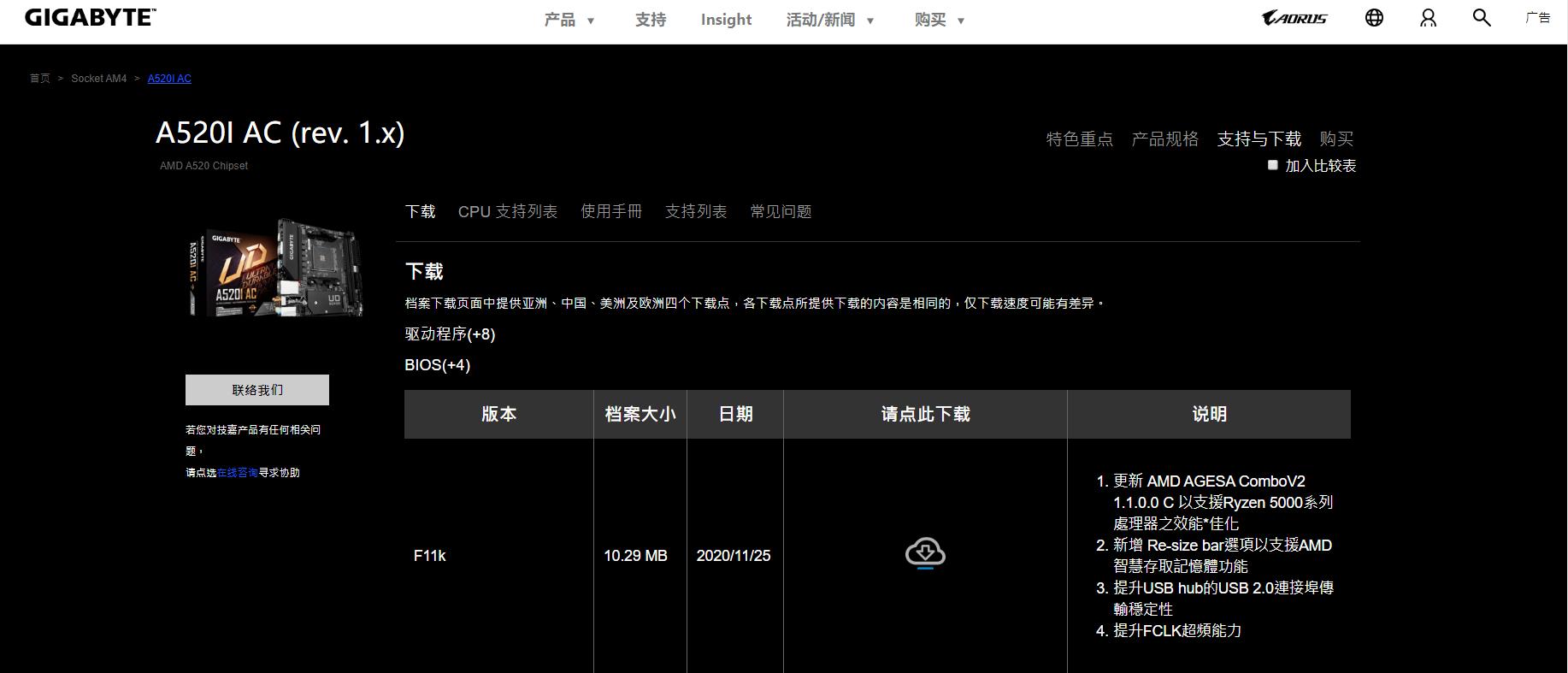Switch to the CPU 支持列表 tab
The width and height of the screenshot is (1568, 673).
pyautogui.click(x=508, y=211)
